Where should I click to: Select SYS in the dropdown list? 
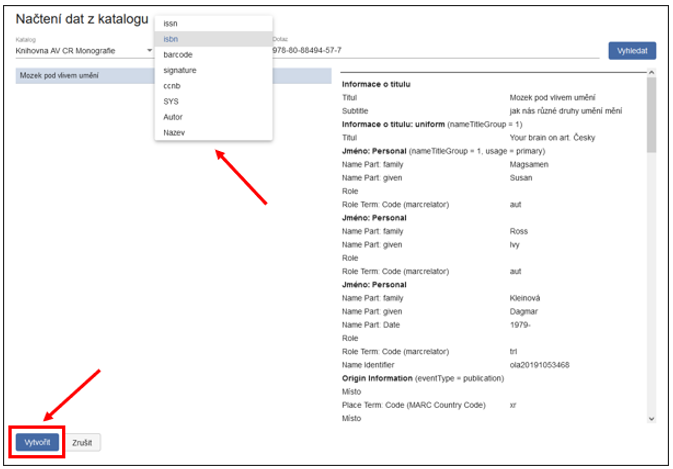(171, 101)
